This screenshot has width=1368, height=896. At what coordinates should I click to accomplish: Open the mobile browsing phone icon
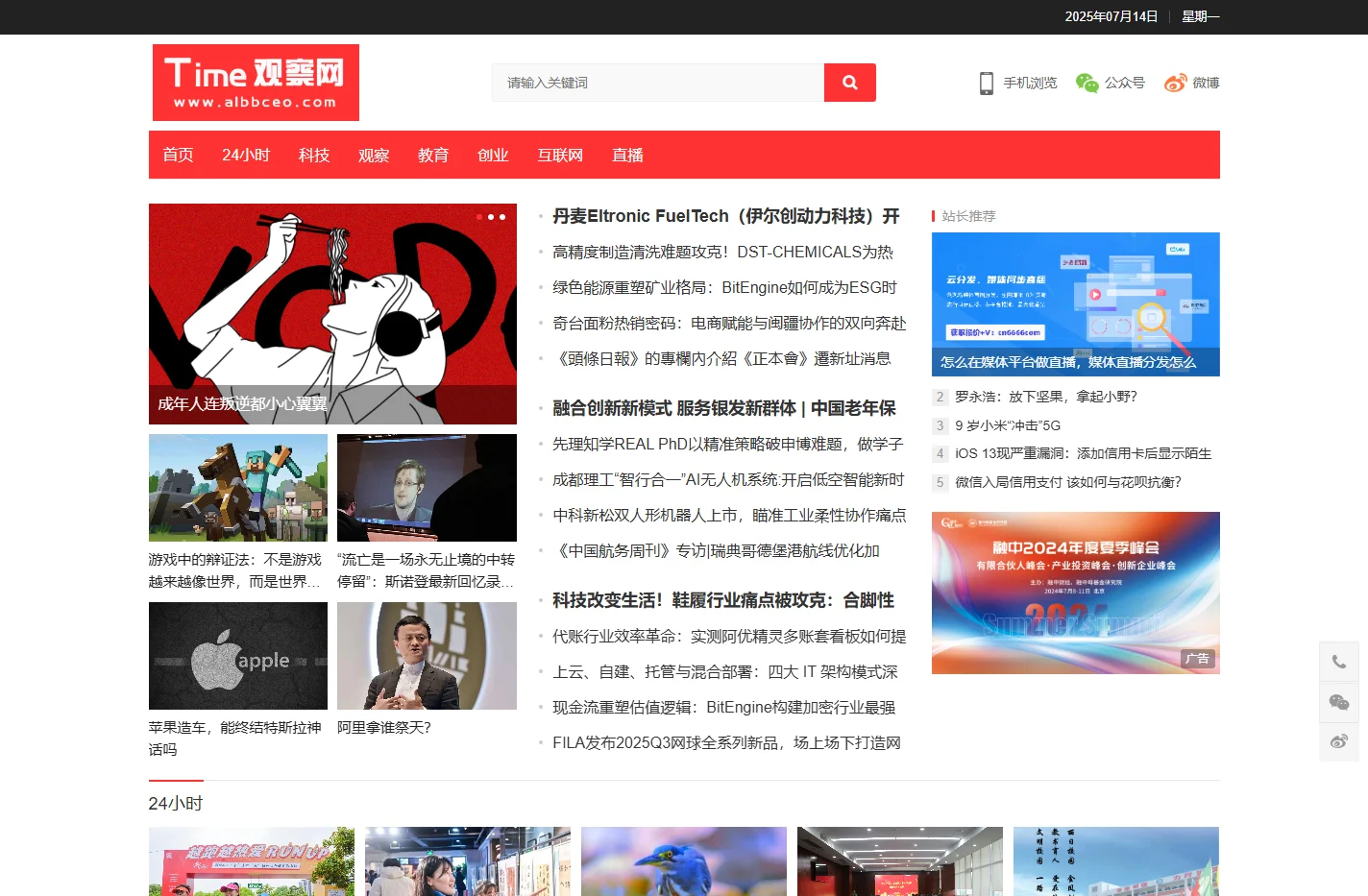point(987,84)
